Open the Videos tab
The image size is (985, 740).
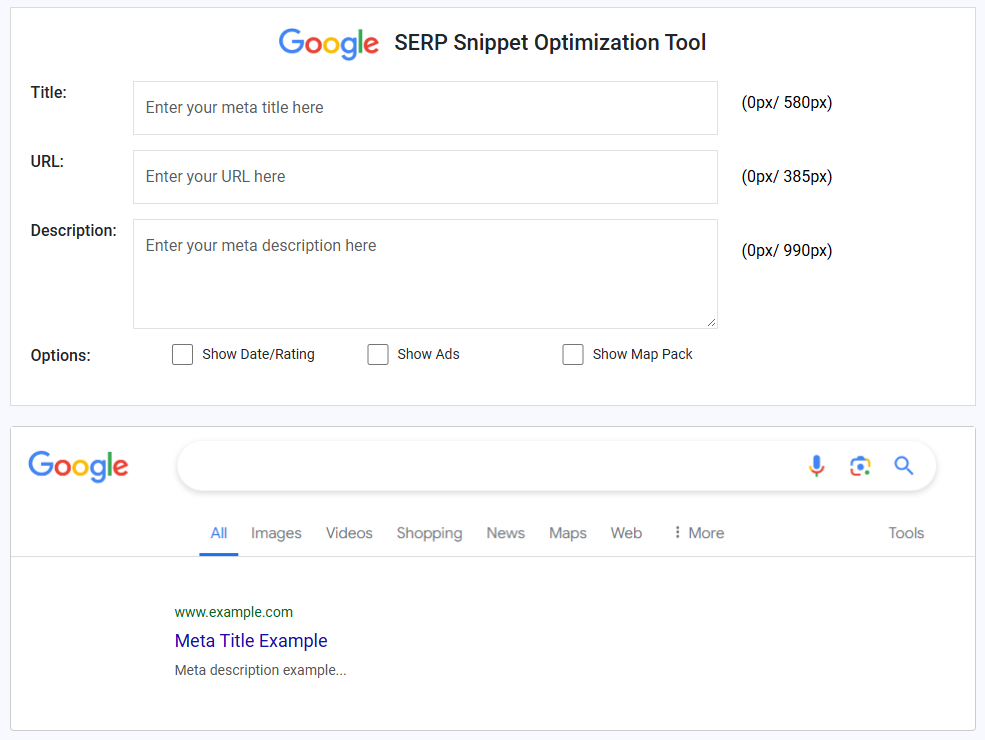coord(349,533)
